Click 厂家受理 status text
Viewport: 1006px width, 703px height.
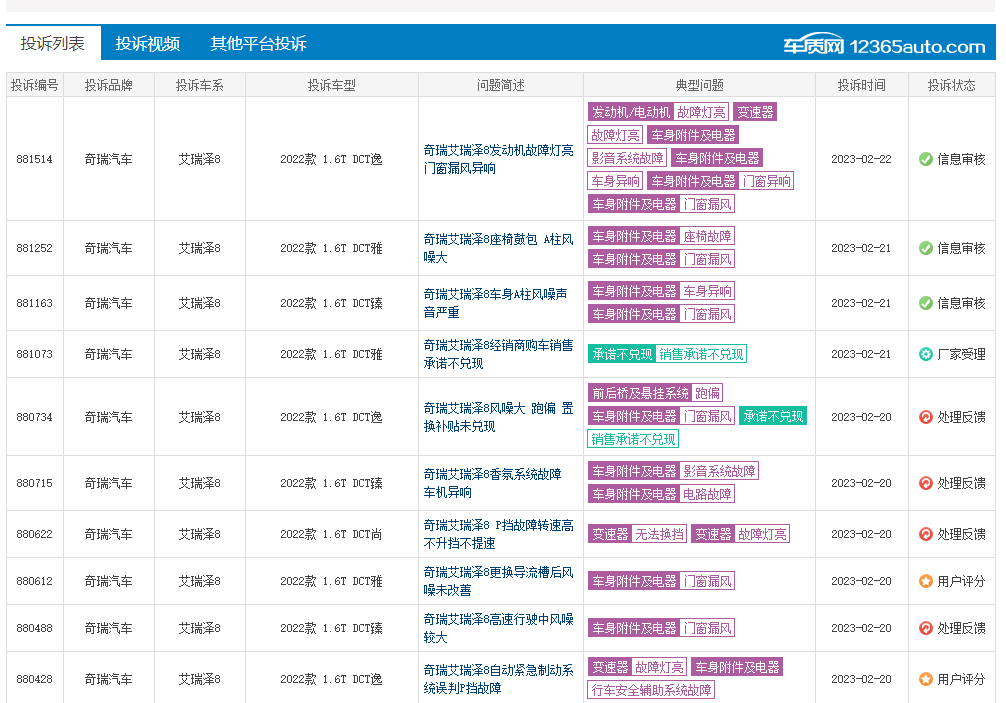tap(961, 354)
